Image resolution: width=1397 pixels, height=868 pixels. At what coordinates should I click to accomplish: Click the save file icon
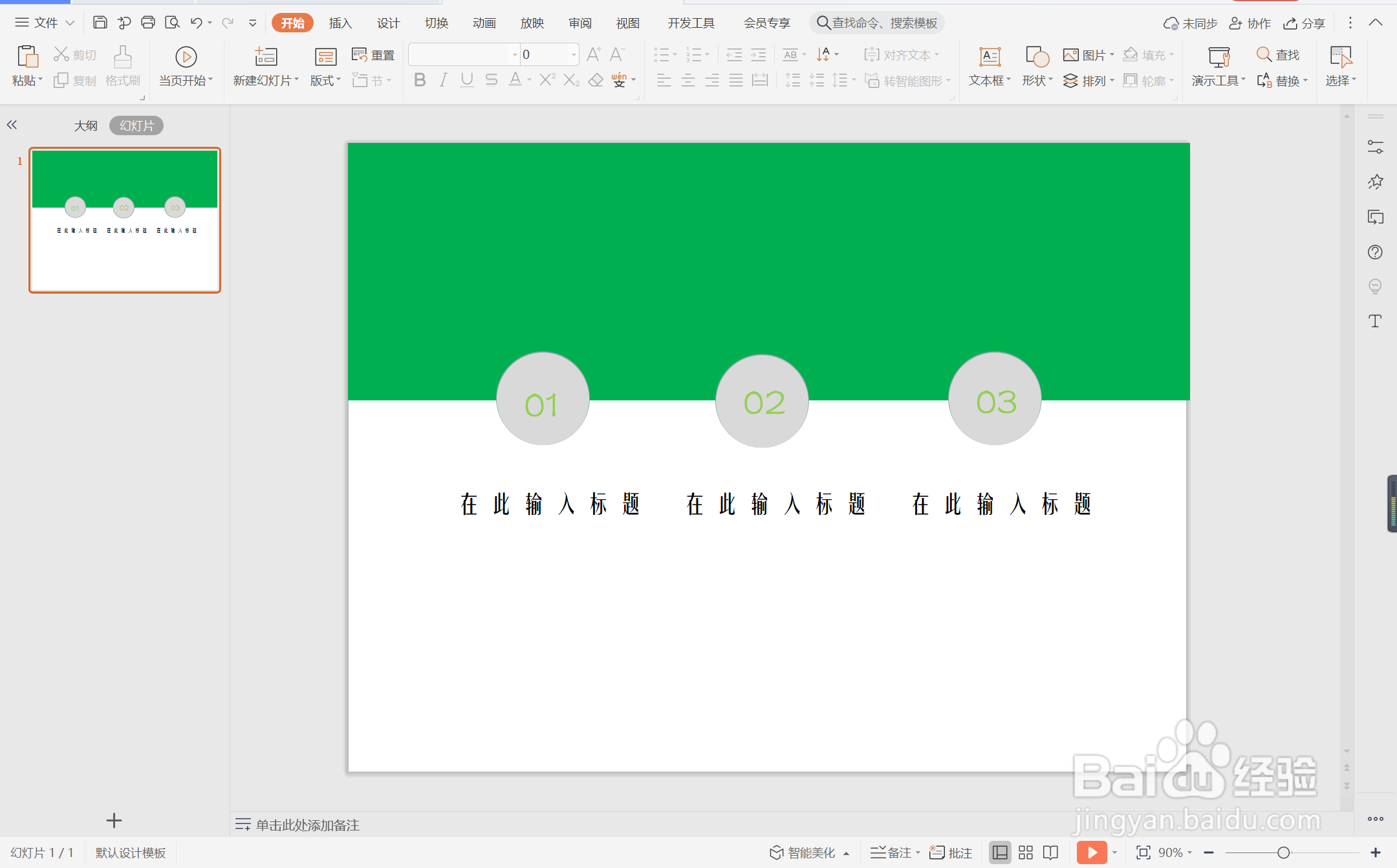coord(100,23)
